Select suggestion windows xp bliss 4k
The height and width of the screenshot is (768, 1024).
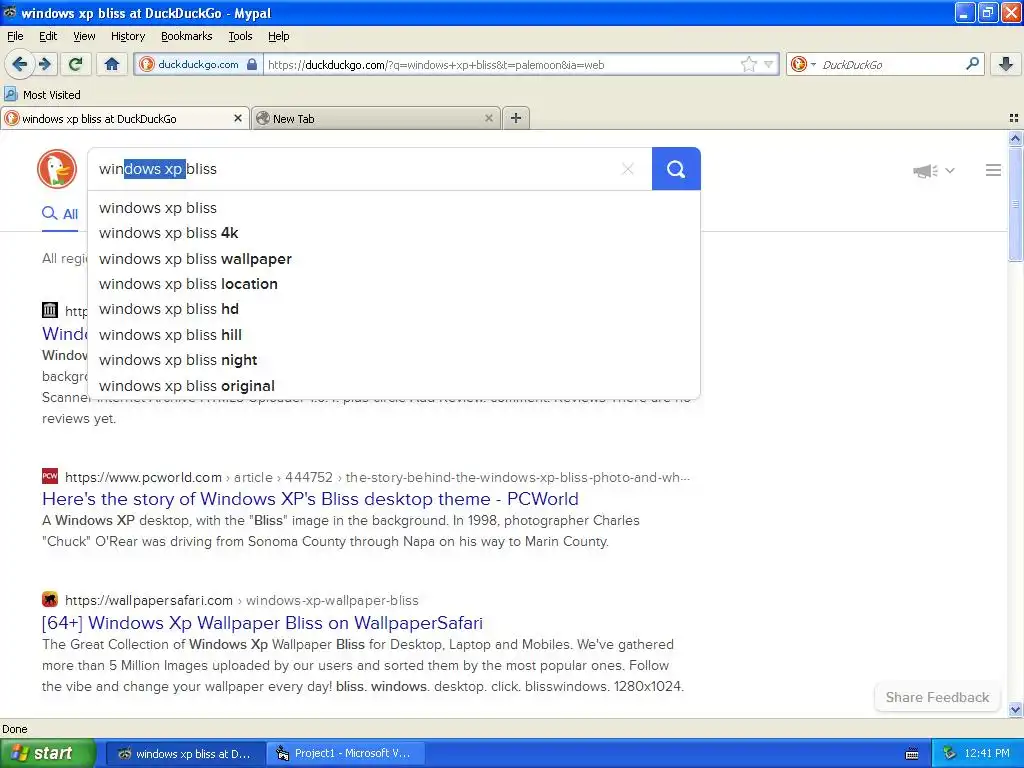394,233
